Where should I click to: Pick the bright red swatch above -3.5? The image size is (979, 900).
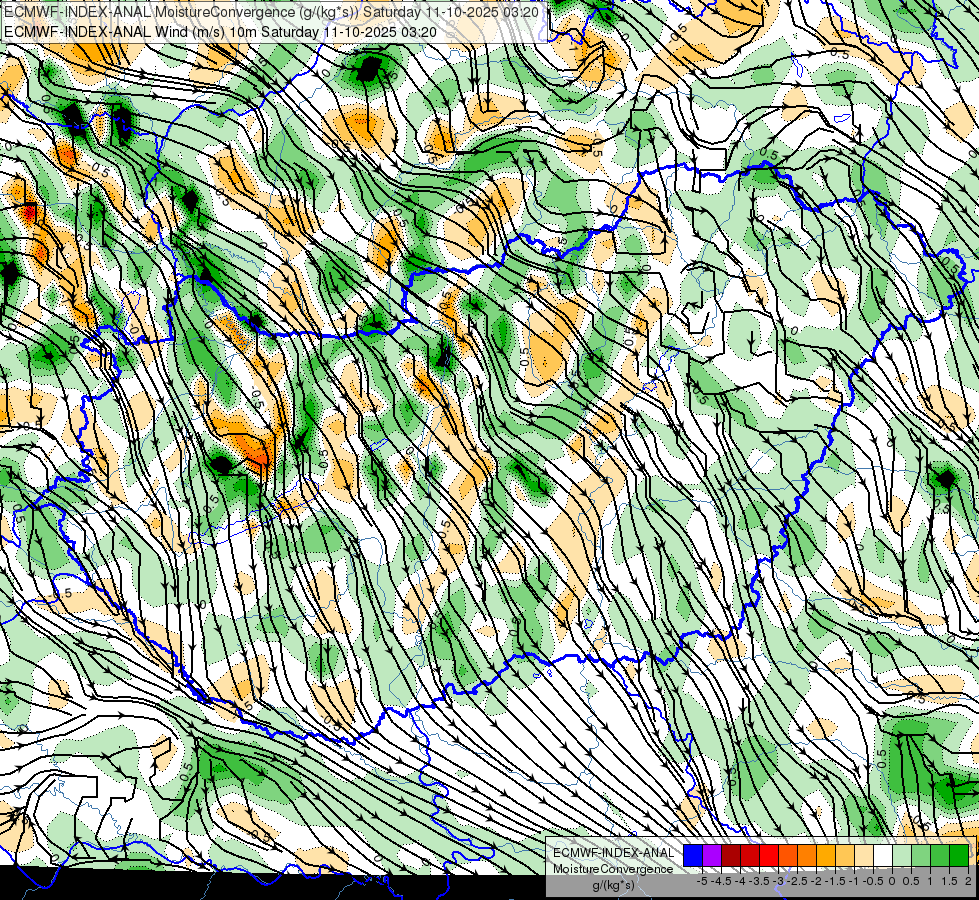click(x=769, y=855)
